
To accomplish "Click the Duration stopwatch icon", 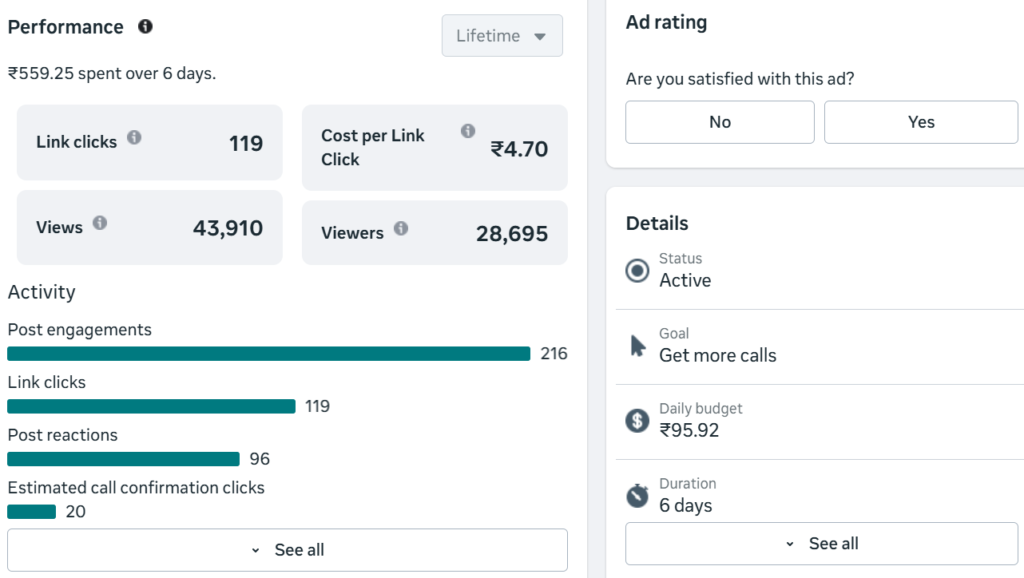I will [637, 496].
